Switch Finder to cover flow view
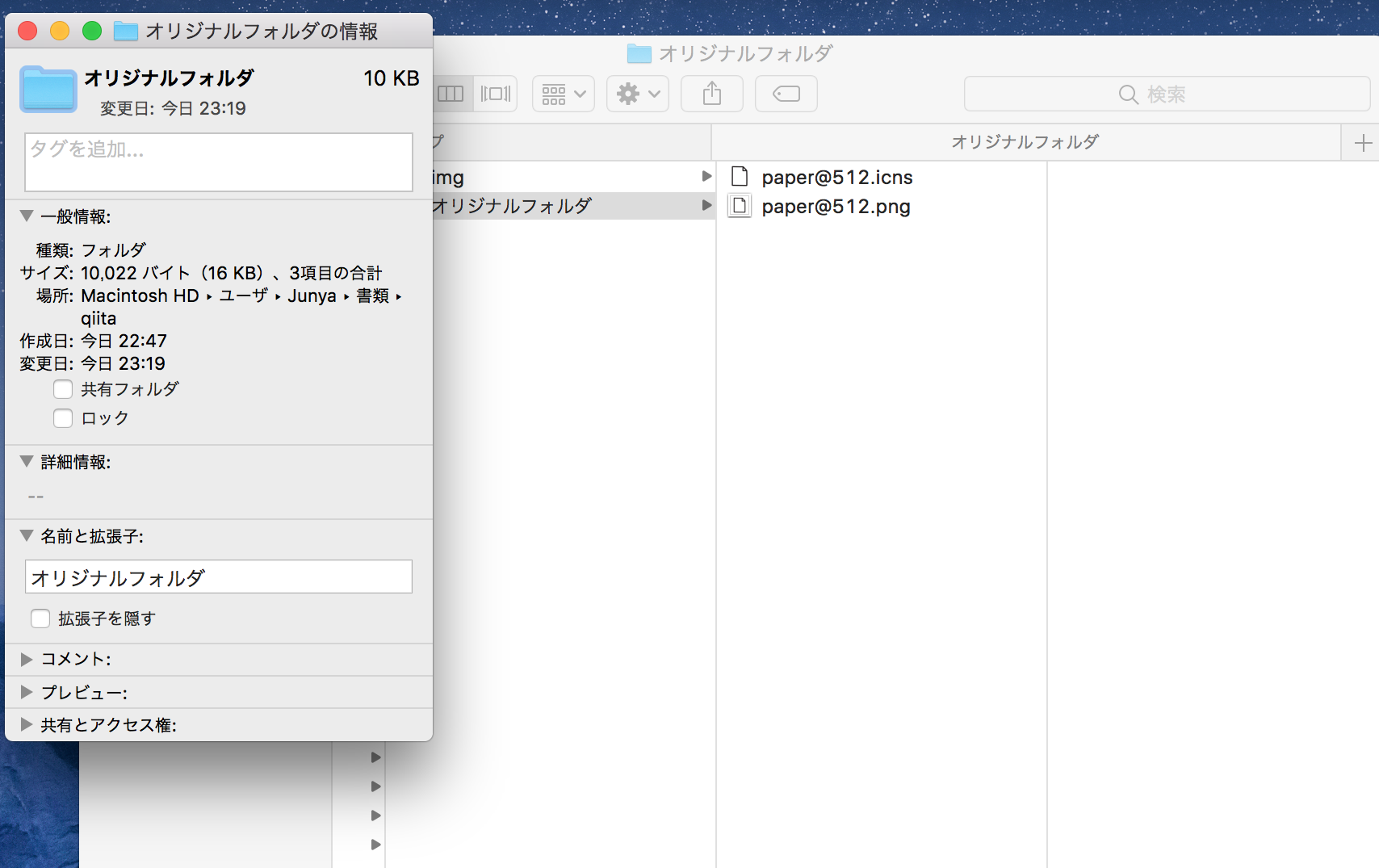Viewport: 1379px width, 868px height. click(x=495, y=94)
